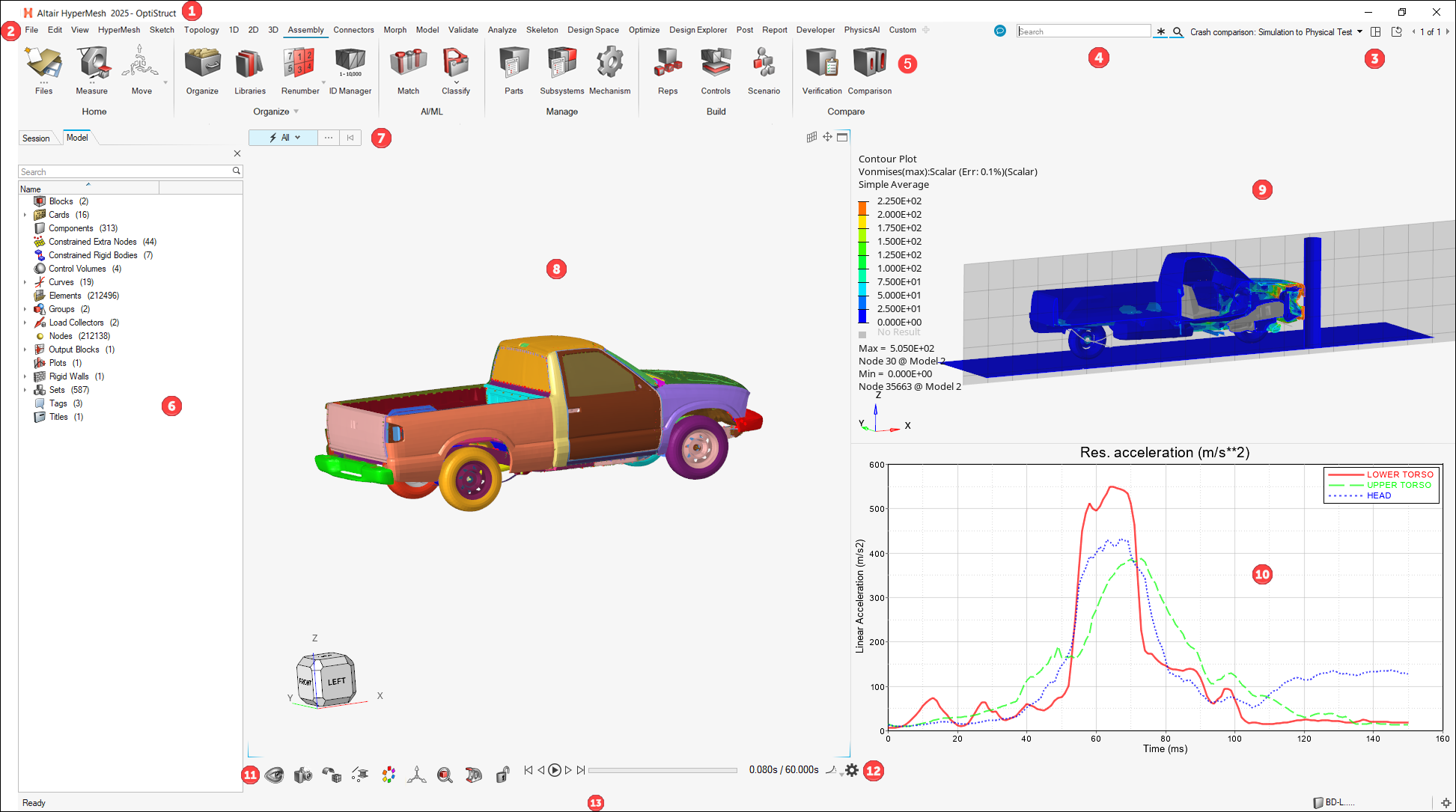
Task: Click the Components entry in model tree
Action: coord(71,228)
